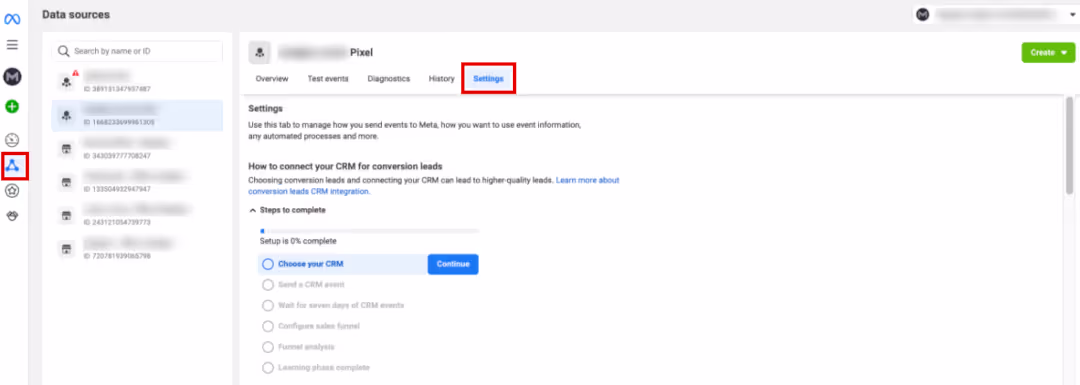Screen dimensions: 1080x385
Task: Select Configure sales funnel step circle
Action: (268, 326)
